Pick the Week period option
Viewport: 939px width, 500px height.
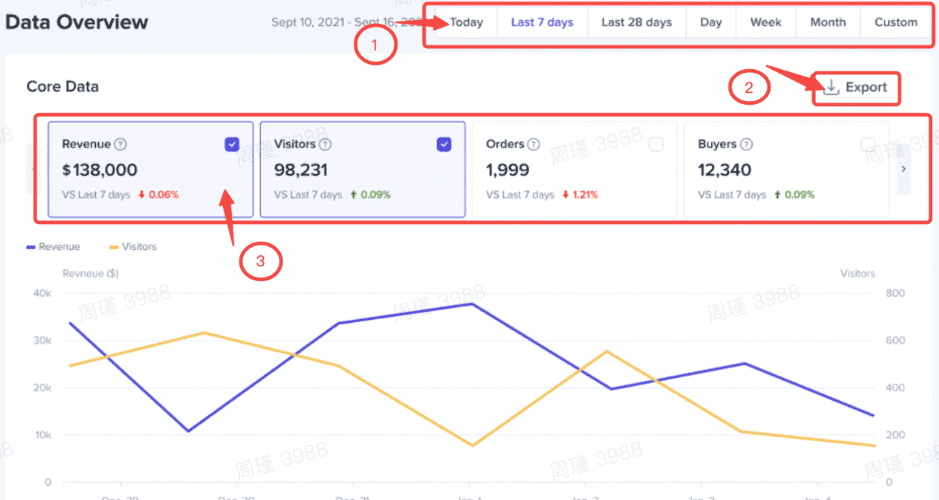click(x=766, y=22)
